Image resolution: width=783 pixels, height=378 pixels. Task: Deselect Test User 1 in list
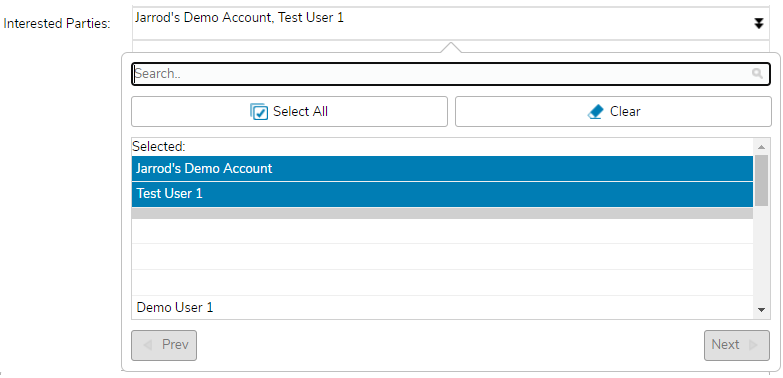pos(442,194)
